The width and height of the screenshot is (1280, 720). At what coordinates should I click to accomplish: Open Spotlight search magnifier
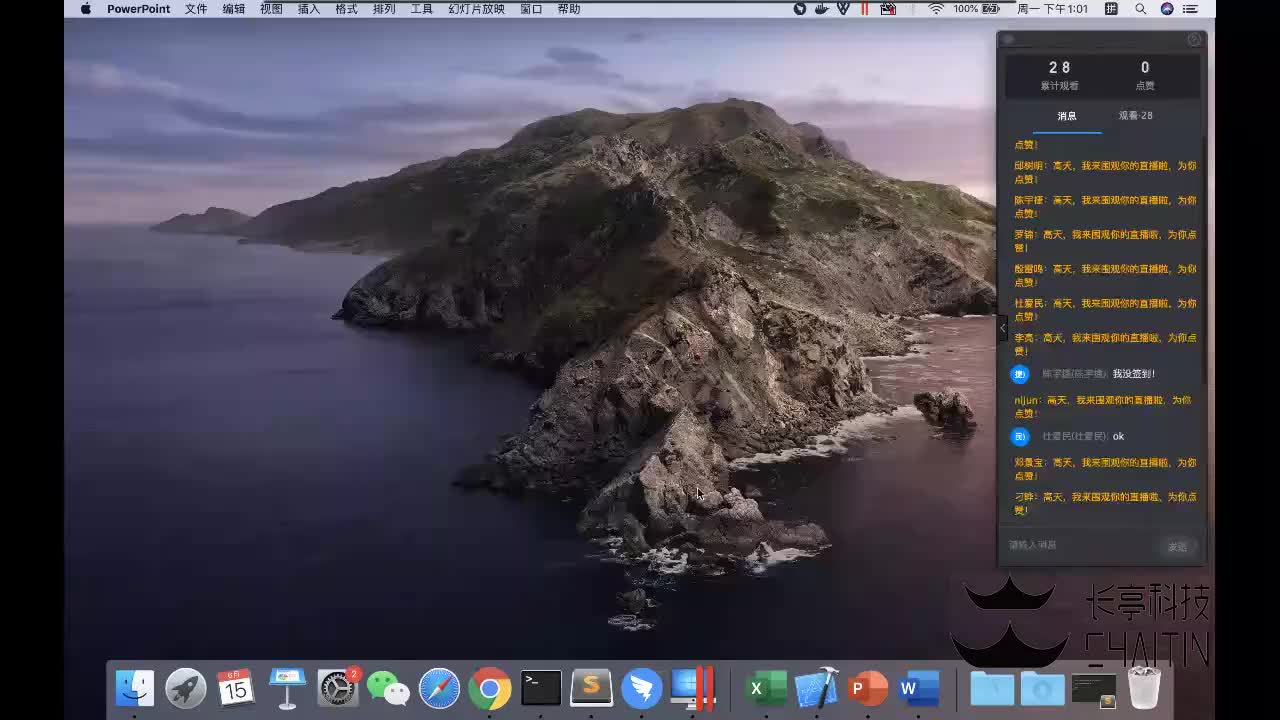pyautogui.click(x=1140, y=9)
